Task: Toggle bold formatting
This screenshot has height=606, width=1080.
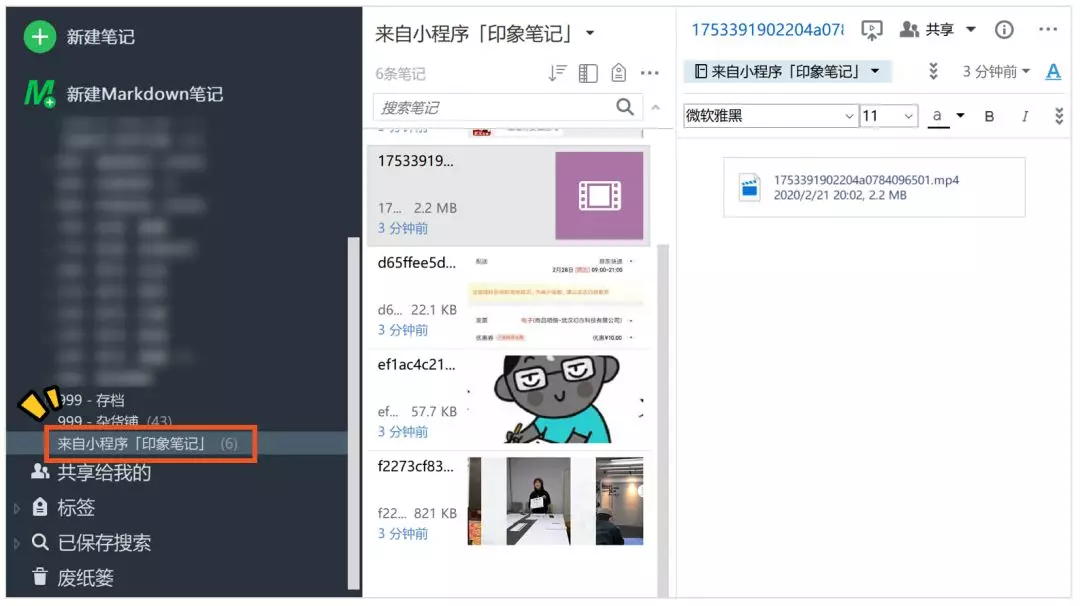Action: point(989,116)
